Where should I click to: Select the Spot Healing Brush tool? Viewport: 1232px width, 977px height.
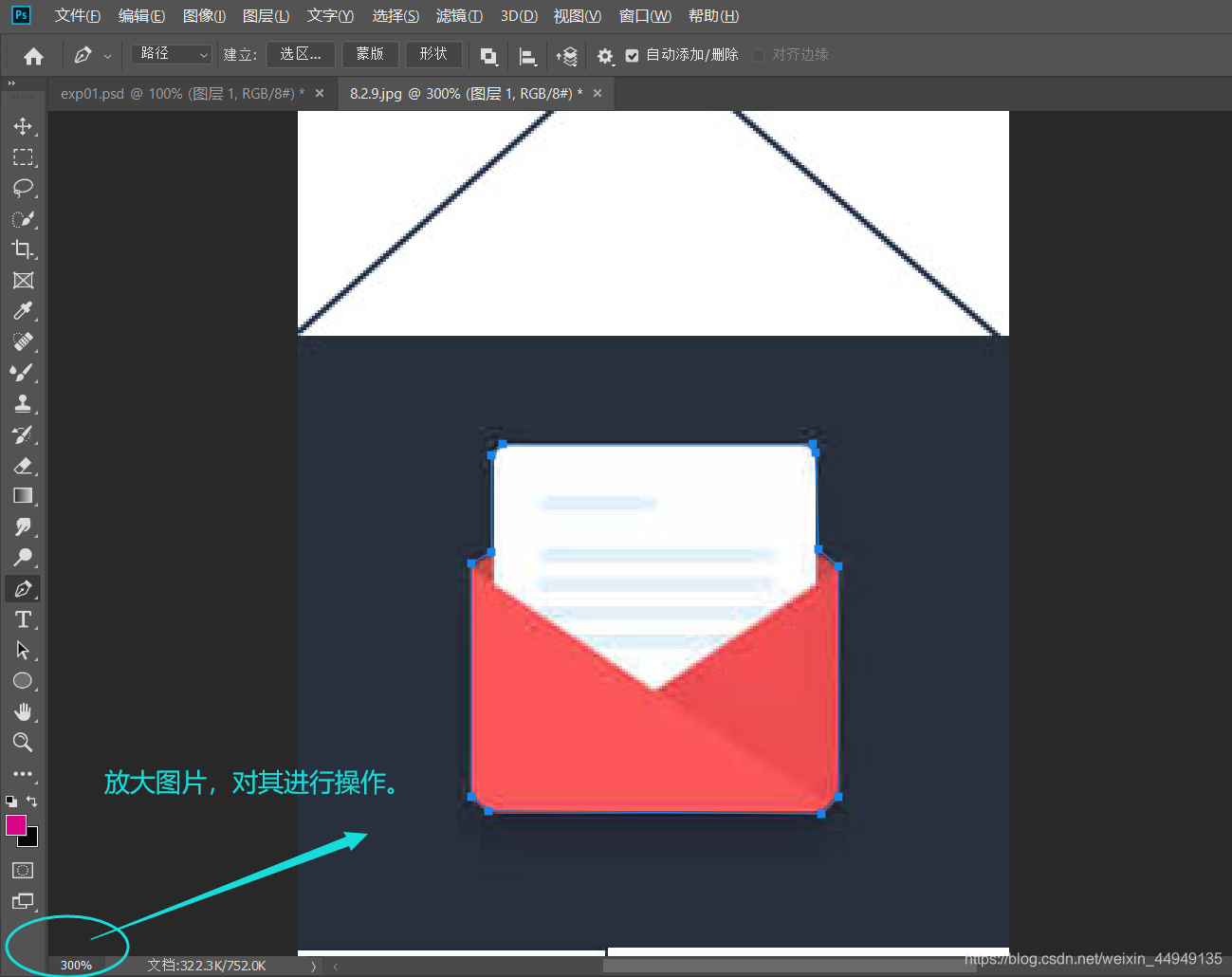[x=23, y=342]
